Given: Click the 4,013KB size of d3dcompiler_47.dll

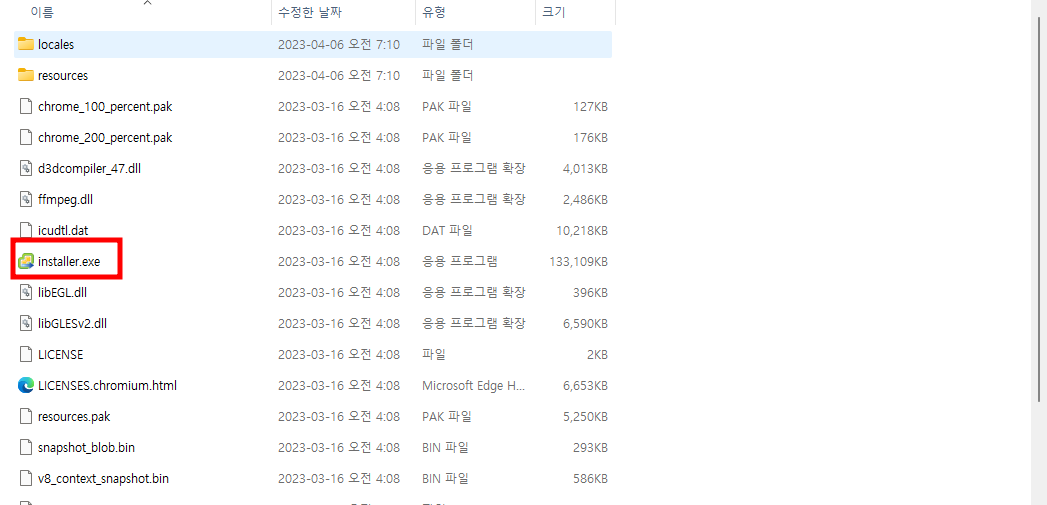Looking at the screenshot, I should 585,168.
